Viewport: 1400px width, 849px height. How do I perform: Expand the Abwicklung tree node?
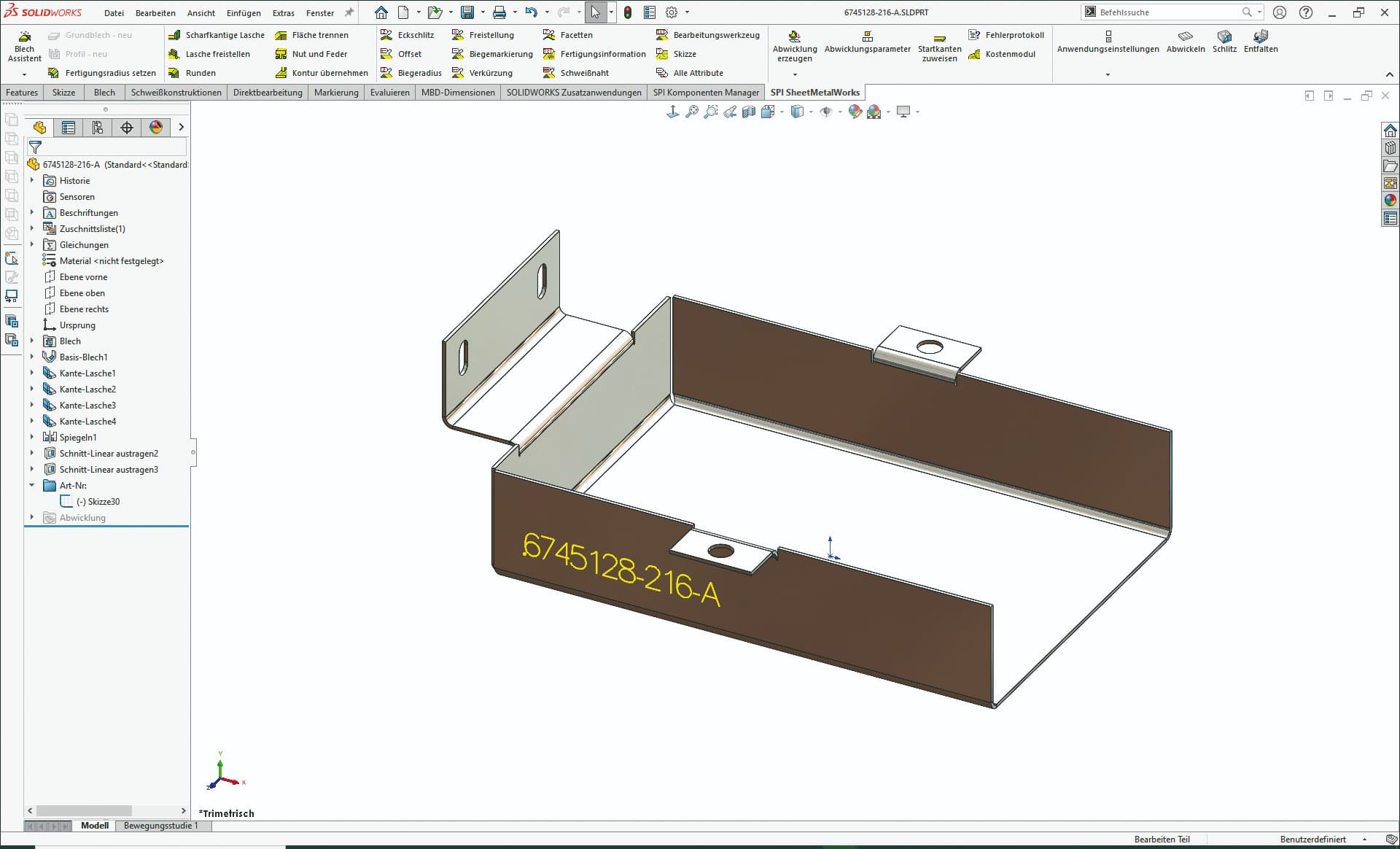31,517
